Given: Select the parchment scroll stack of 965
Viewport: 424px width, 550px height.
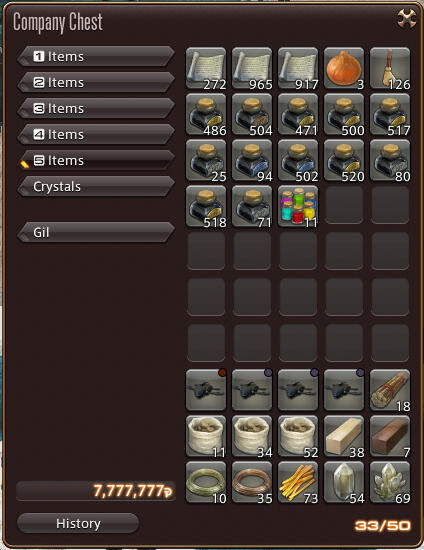Looking at the screenshot, I should (252, 68).
